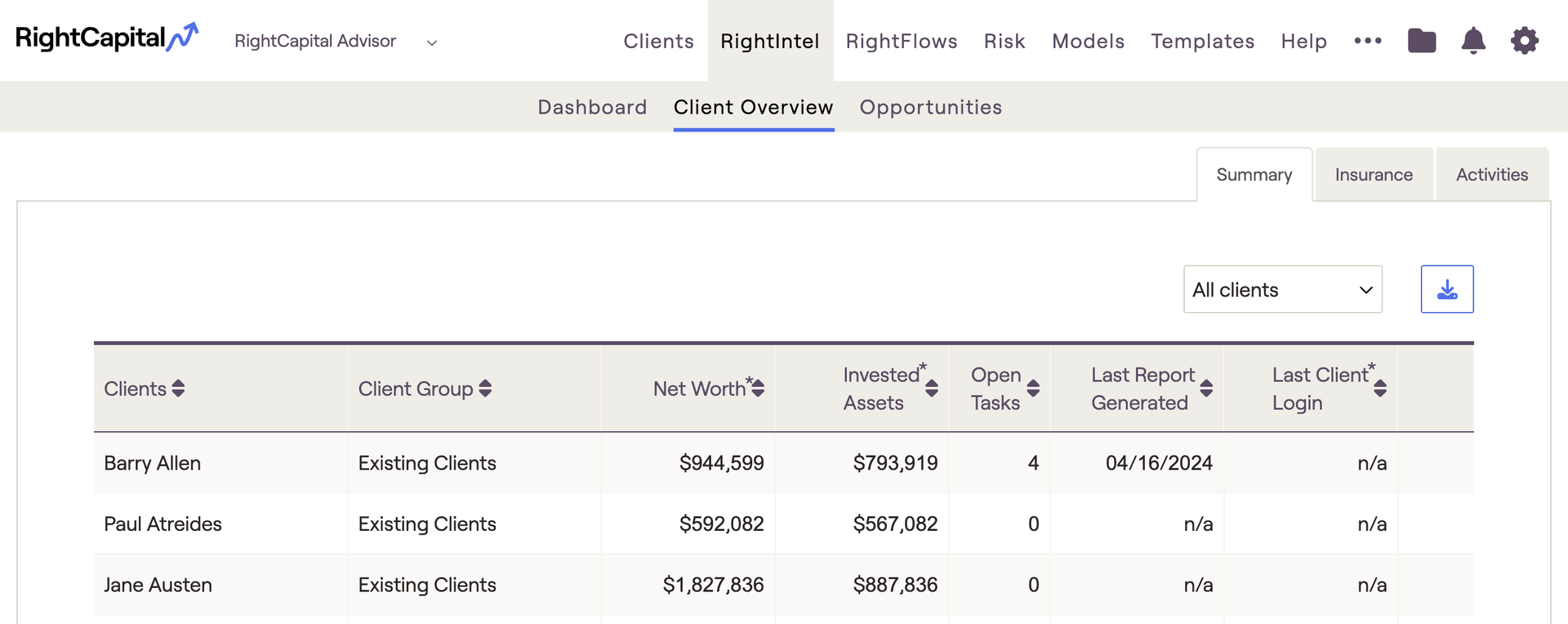Screen dimensions: 1568x624
Task: Open the three-dot more menu
Action: [1368, 40]
